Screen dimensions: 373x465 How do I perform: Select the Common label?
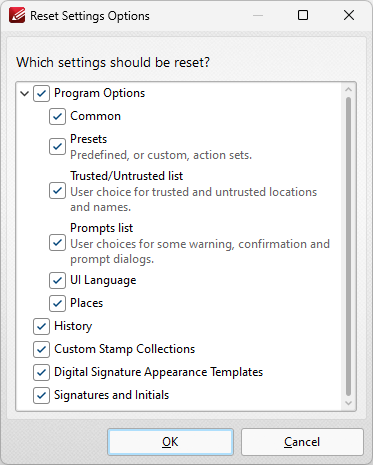[95, 116]
